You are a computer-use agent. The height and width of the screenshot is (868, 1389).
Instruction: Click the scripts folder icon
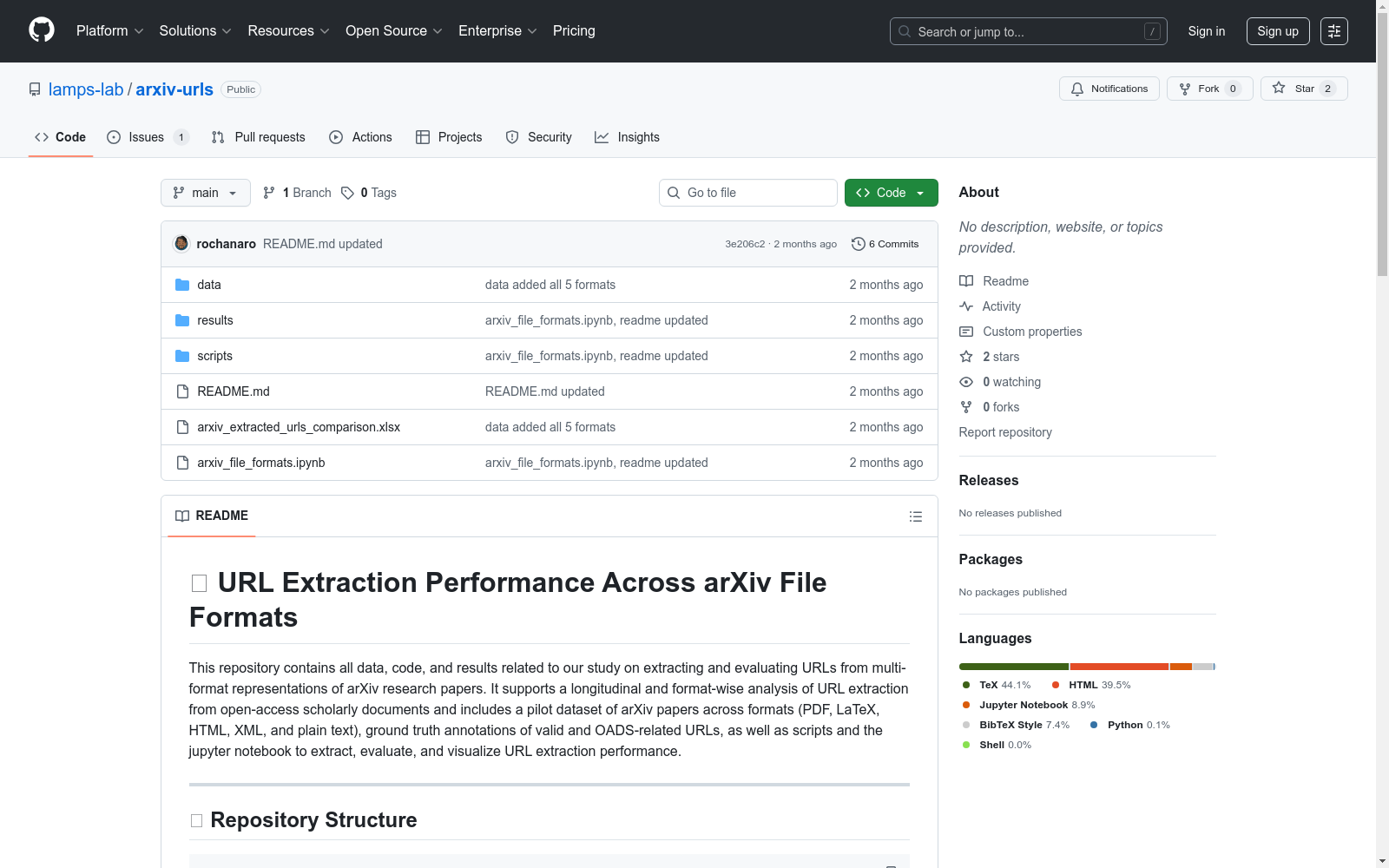point(182,356)
